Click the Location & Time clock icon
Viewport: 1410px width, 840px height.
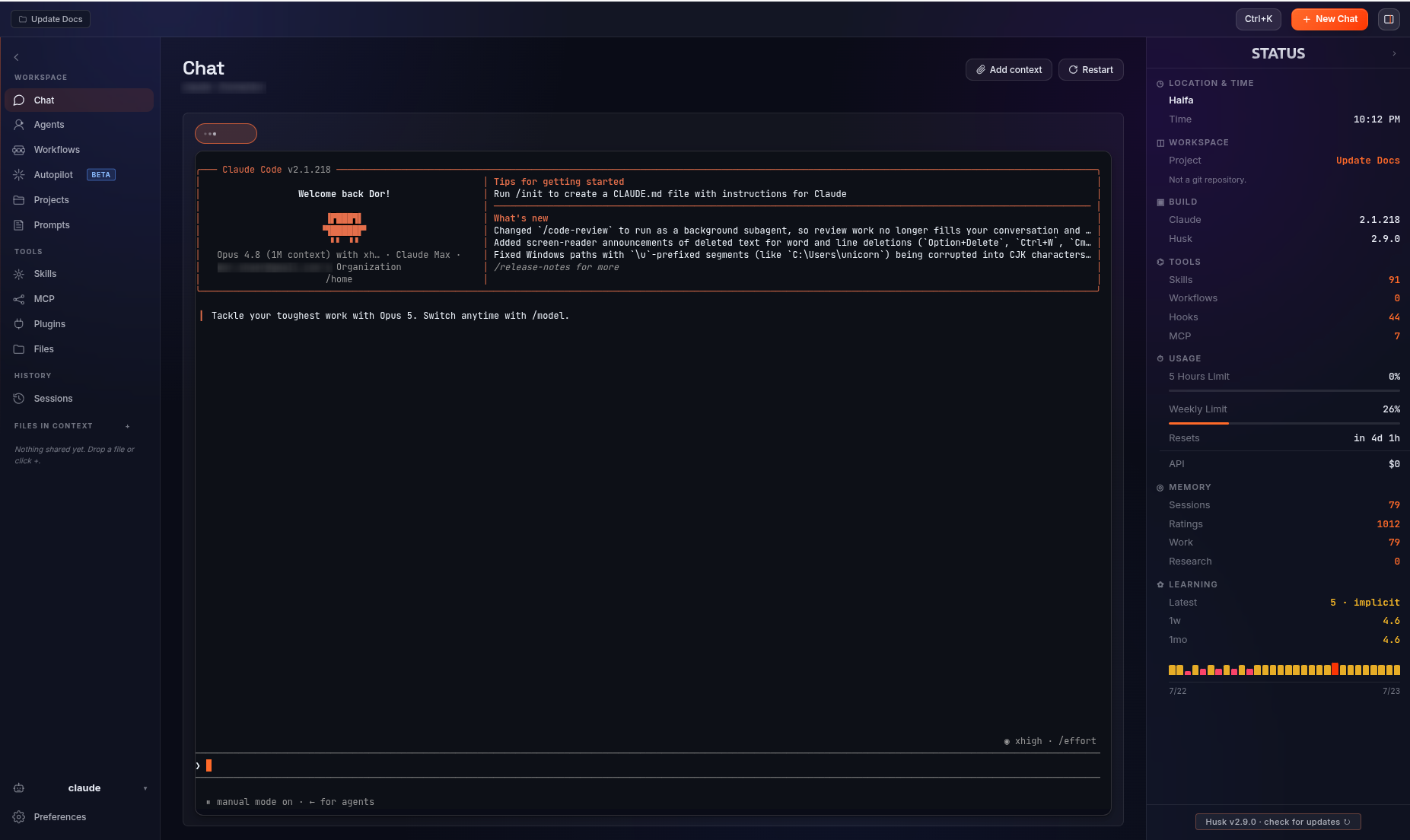[x=1160, y=84]
